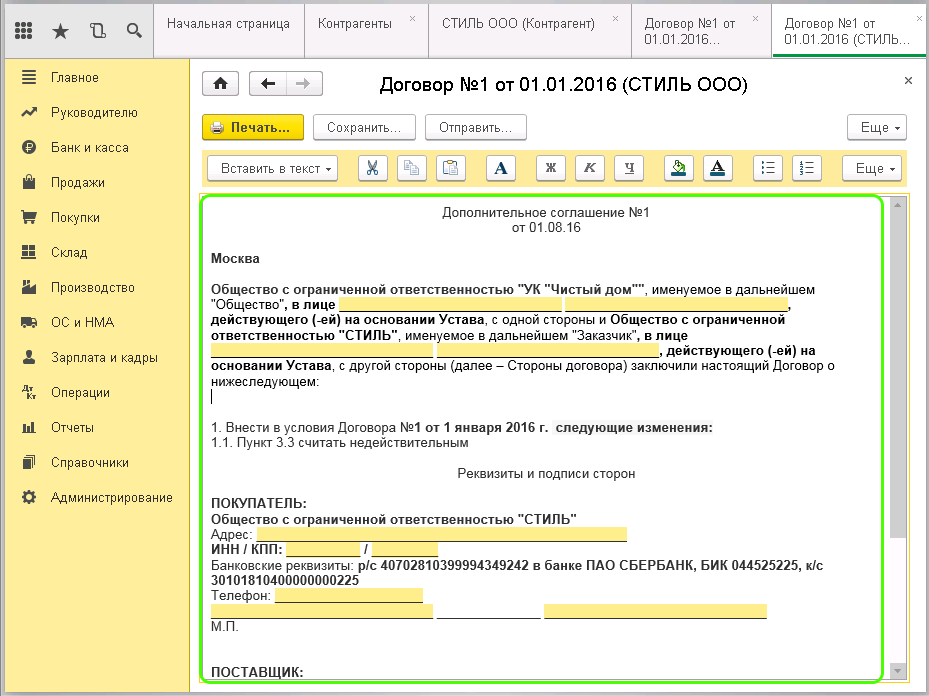Viewport: 929px width, 696px height.
Task: Click the Отправить button
Action: point(476,127)
